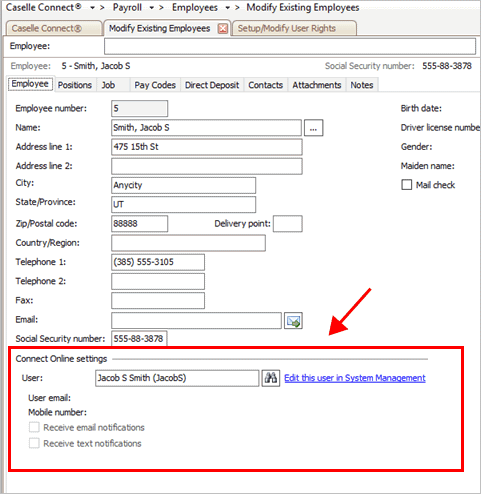Screen dimensions: 481x494
Task: Click the Telephone 2 input field
Action: pyautogui.click(x=158, y=281)
